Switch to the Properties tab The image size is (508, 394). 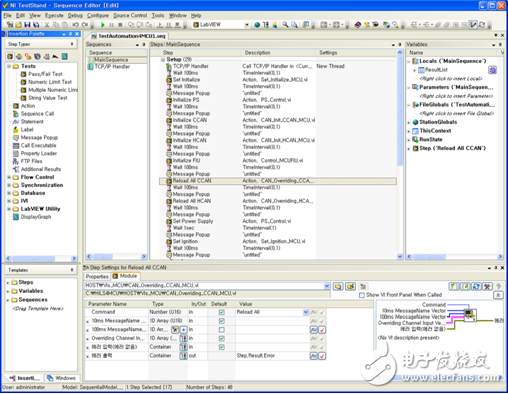point(97,276)
